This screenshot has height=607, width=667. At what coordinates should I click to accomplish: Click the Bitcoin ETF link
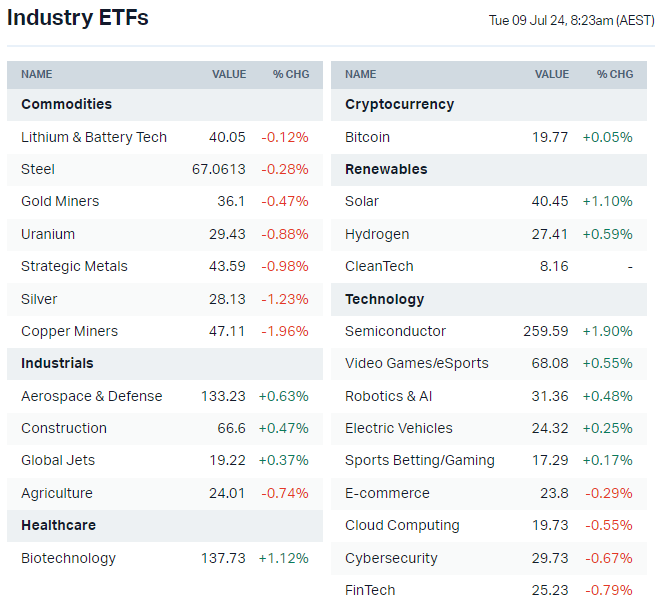367,137
